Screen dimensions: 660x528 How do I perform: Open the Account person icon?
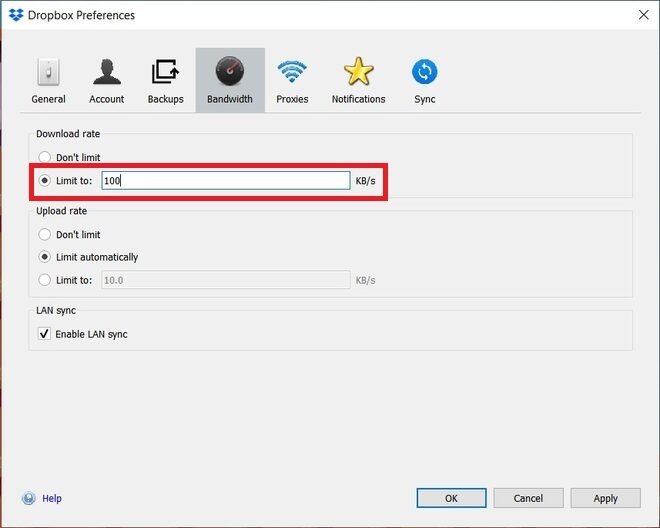click(107, 72)
